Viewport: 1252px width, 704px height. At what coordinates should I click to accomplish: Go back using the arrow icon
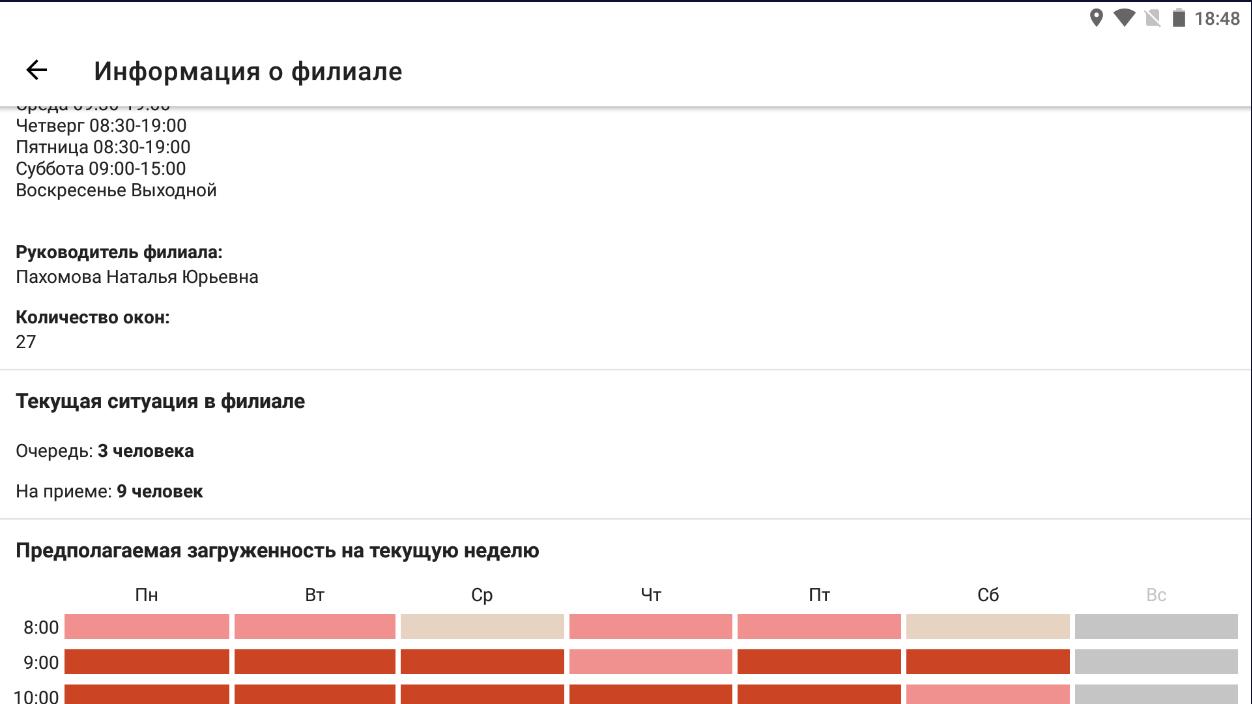37,70
